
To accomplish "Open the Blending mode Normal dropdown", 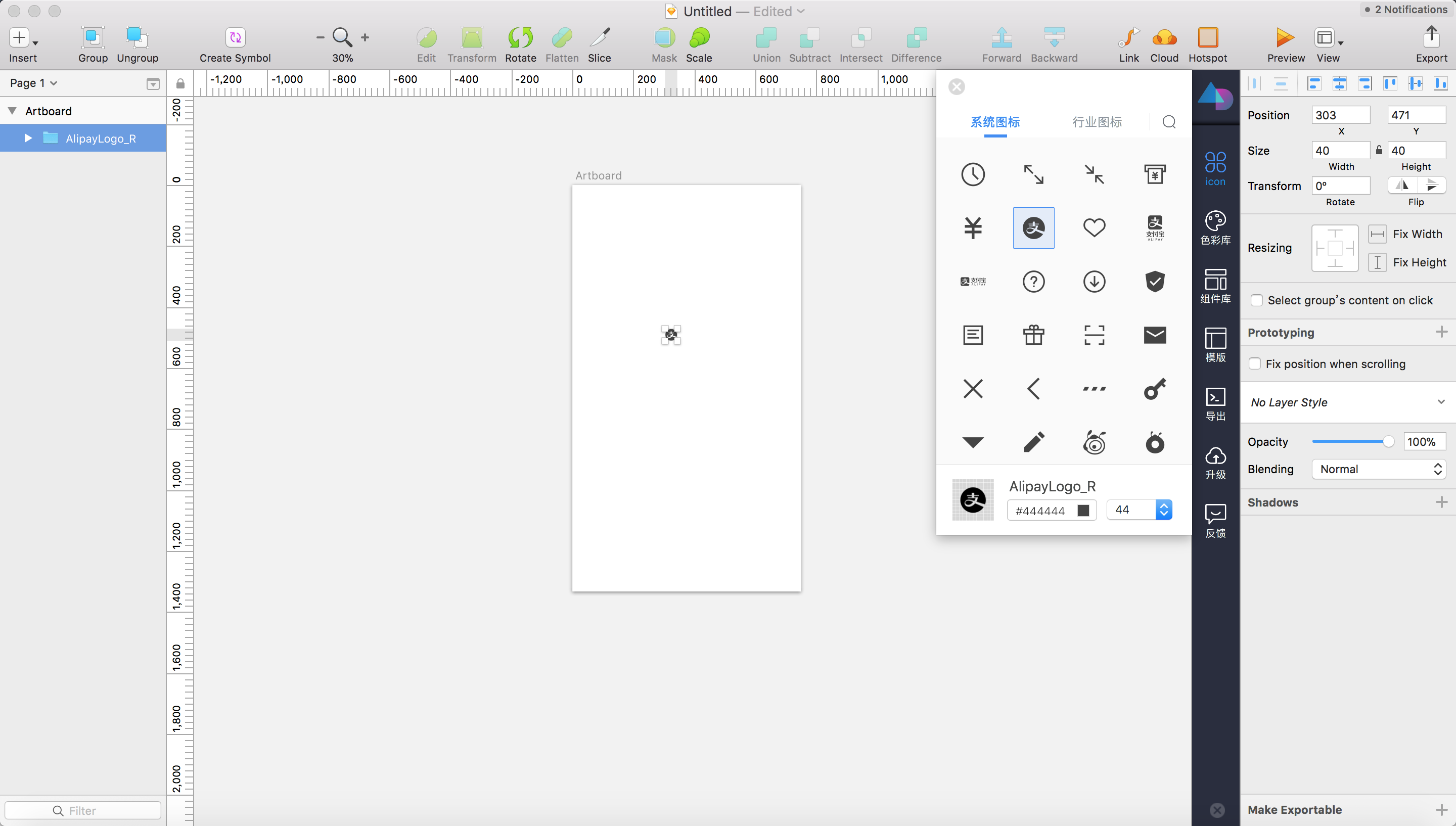I will click(1378, 469).
